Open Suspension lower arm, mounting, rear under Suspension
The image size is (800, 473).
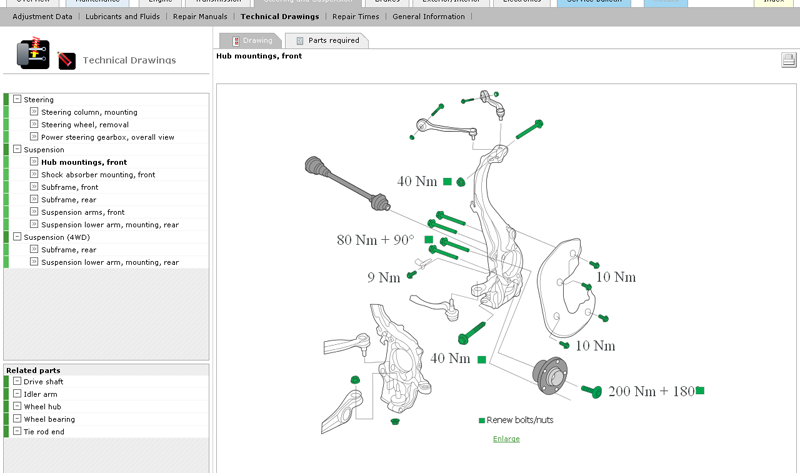coord(110,225)
